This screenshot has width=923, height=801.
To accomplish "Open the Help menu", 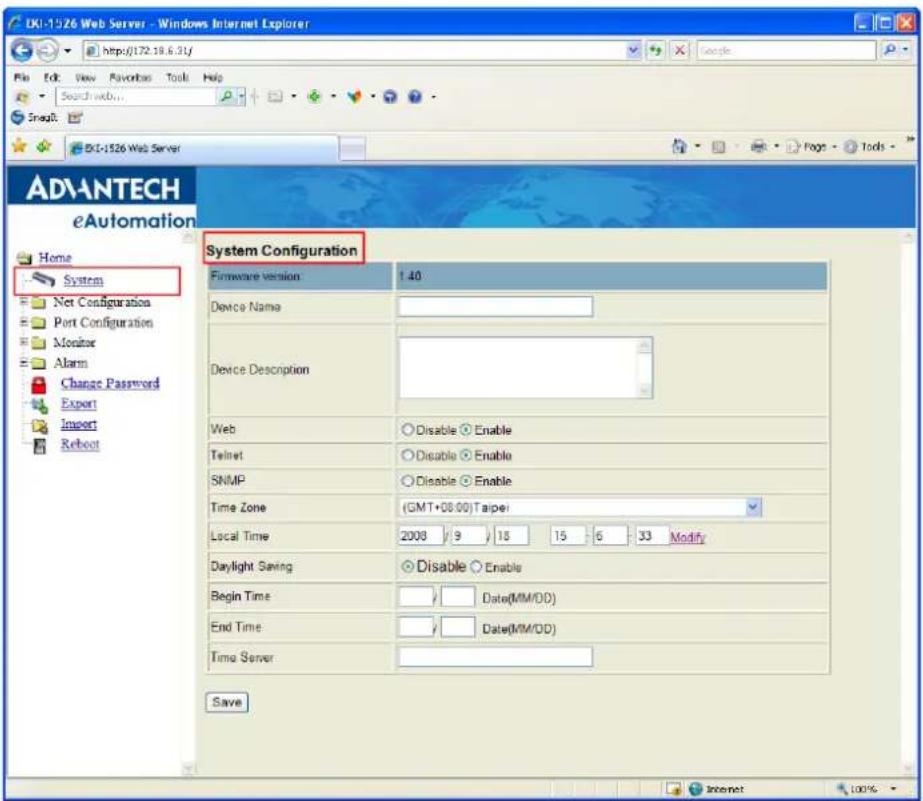I will coord(213,77).
